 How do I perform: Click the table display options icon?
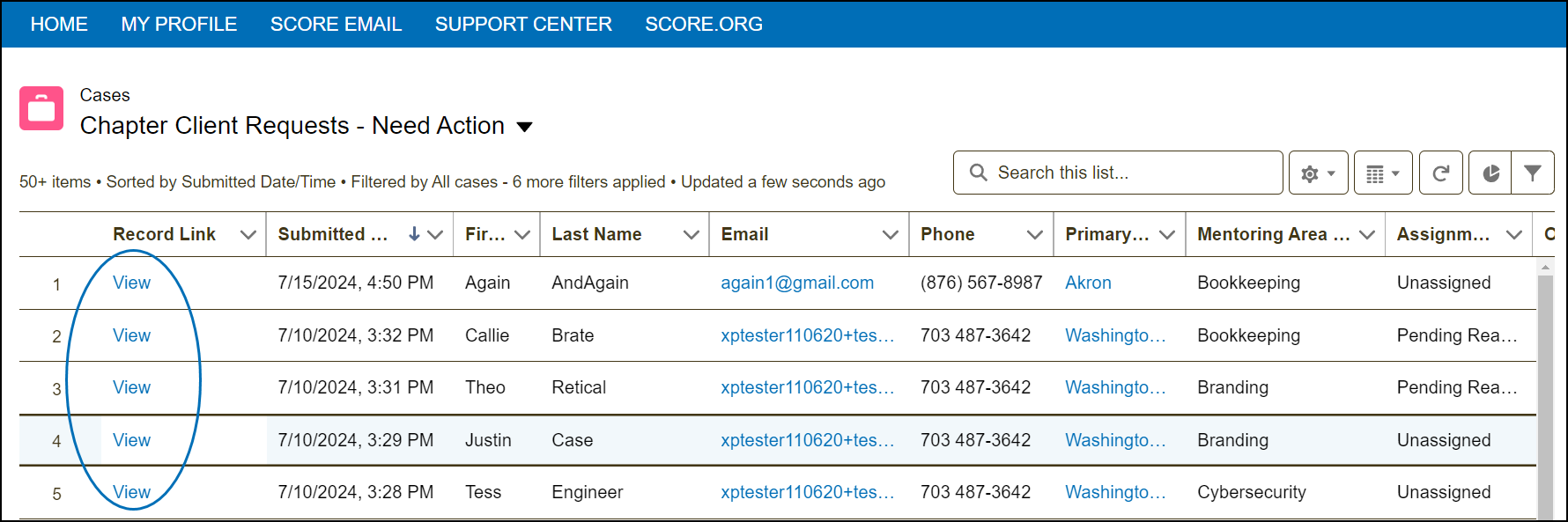coord(1382,173)
